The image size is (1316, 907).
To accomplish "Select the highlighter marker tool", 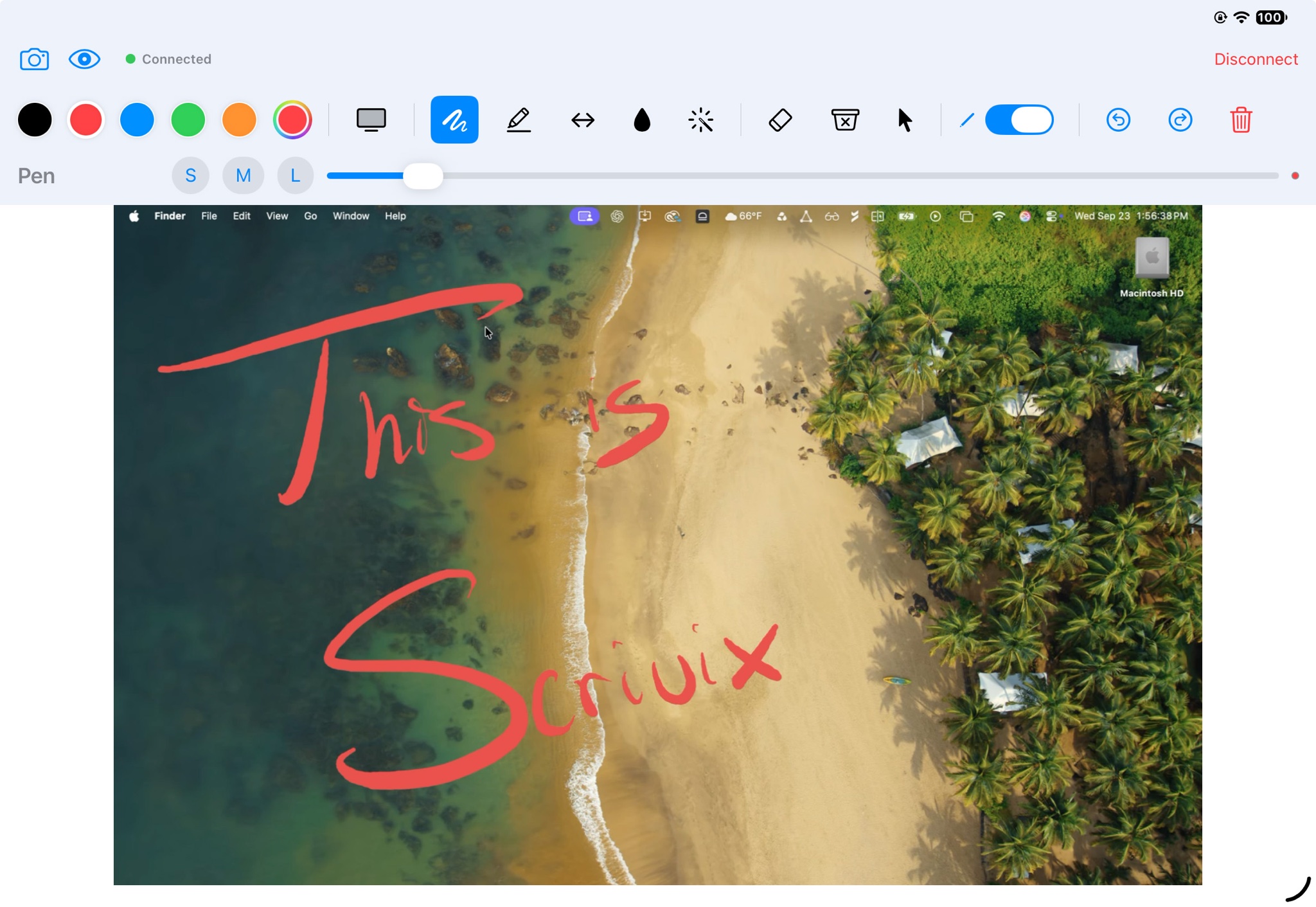I will pos(519,120).
